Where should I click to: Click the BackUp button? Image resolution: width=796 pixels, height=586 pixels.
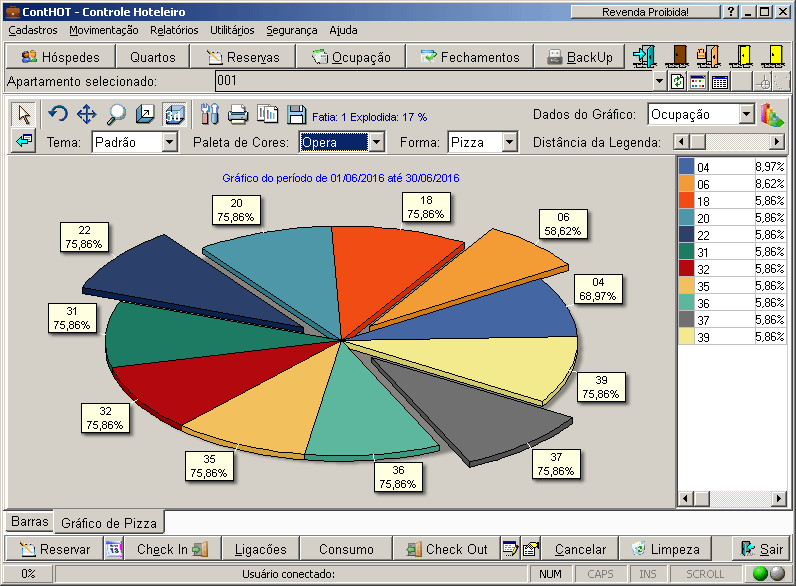[x=580, y=57]
